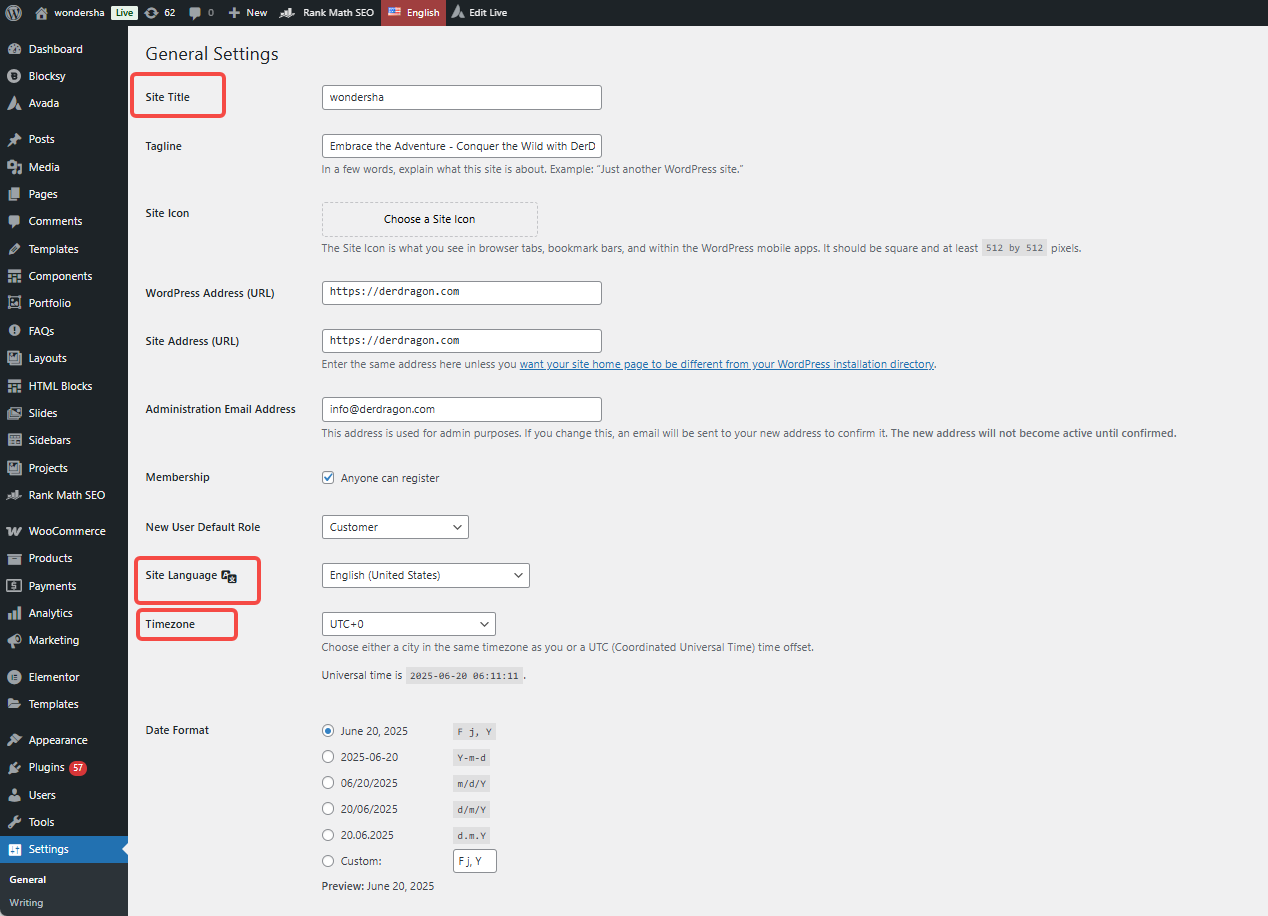Uncheck Anyone can register
The width and height of the screenshot is (1268, 916).
click(328, 477)
